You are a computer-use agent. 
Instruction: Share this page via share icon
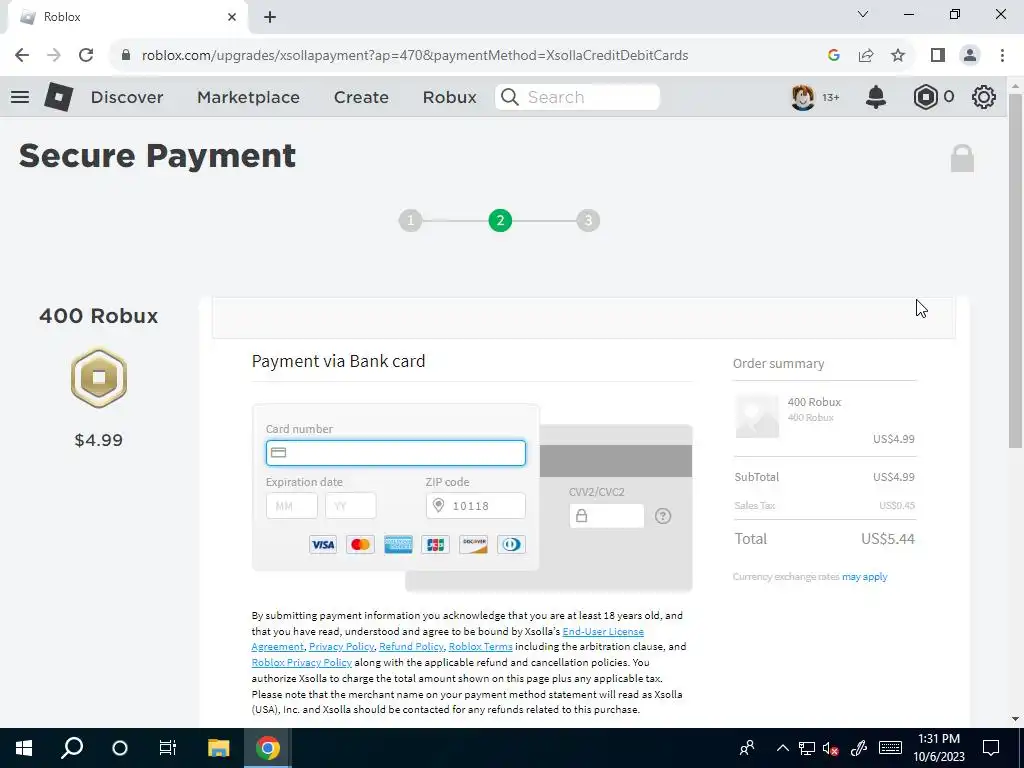point(866,55)
